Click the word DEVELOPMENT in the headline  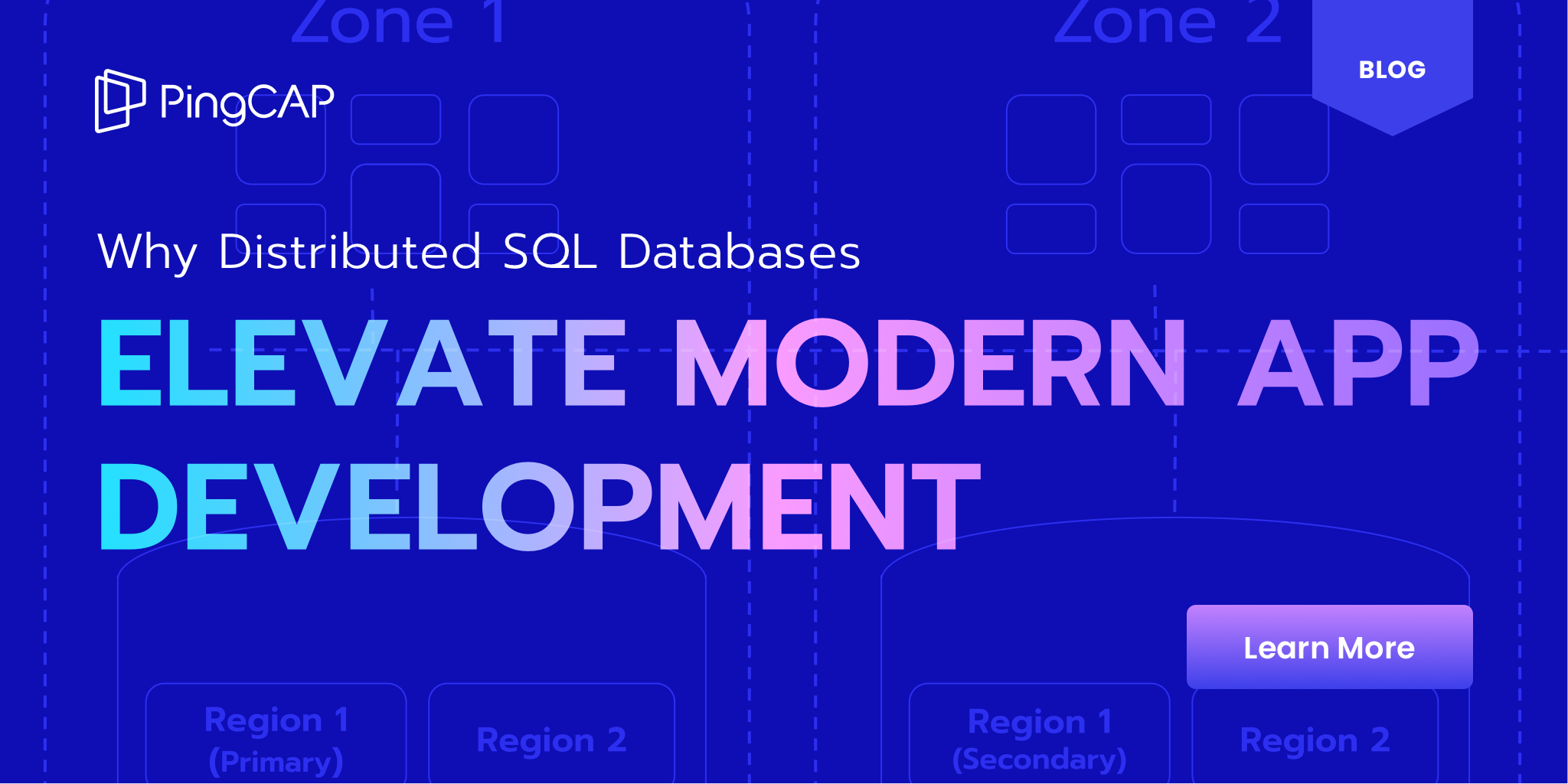tap(539, 507)
